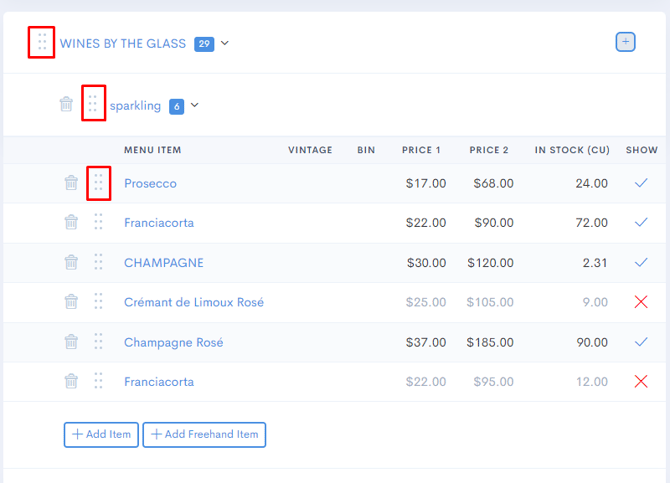Toggle show checkmark for Prosecco
Screen dimensions: 670x483
pyautogui.click(x=641, y=183)
